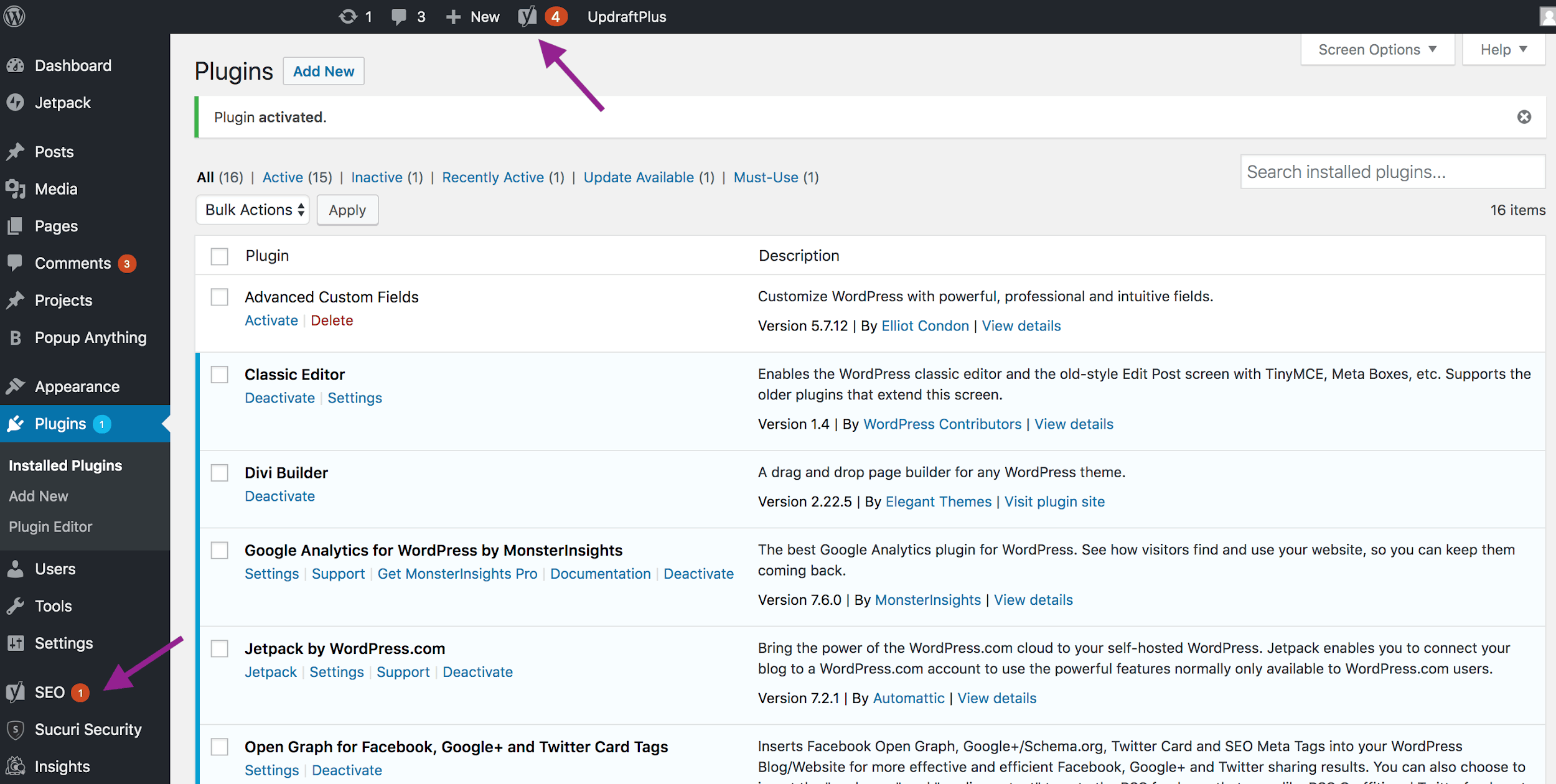This screenshot has height=784, width=1556.
Task: Delete Advanced Custom Fields plugin
Action: coord(332,320)
